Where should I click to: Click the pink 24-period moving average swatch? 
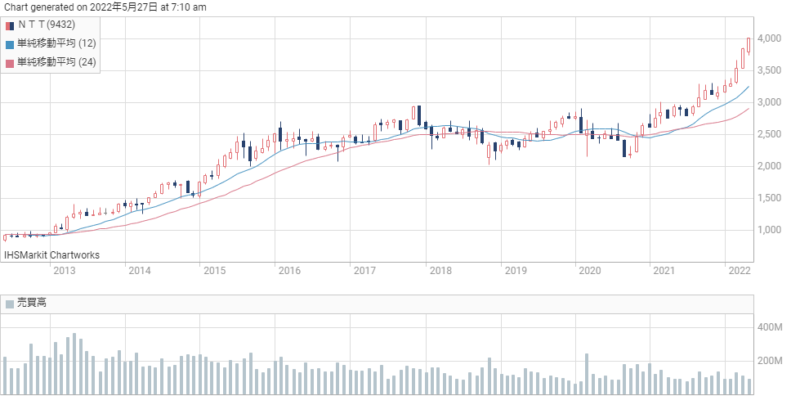coord(10,63)
